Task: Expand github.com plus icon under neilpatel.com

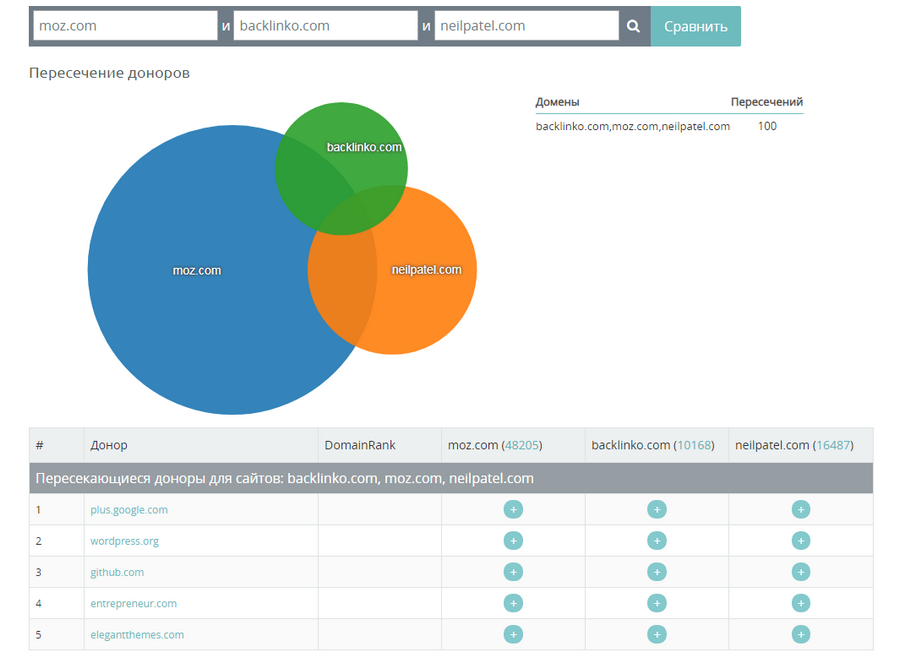Action: [x=801, y=572]
